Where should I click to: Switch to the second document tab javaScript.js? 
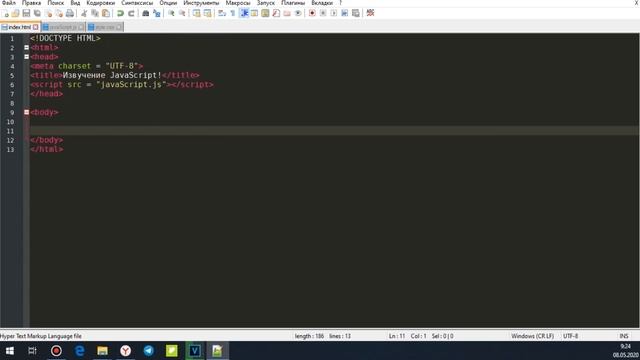coord(63,27)
